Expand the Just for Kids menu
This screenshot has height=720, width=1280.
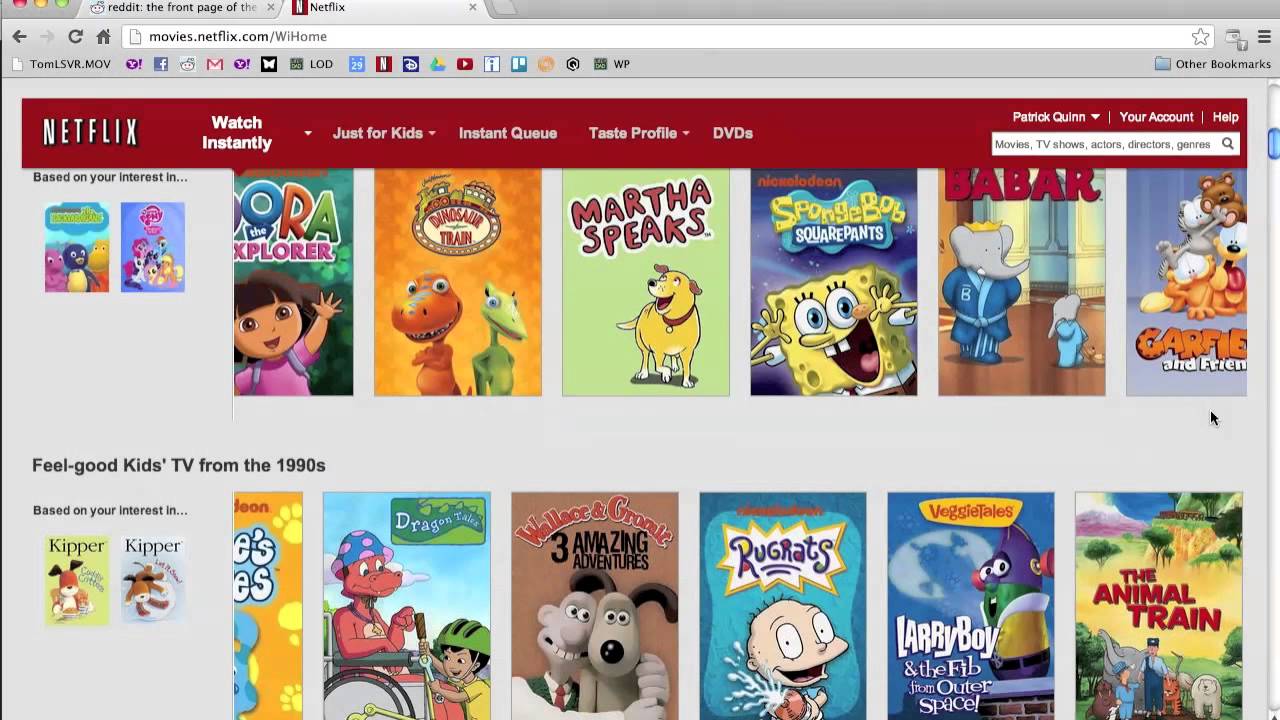[x=384, y=133]
